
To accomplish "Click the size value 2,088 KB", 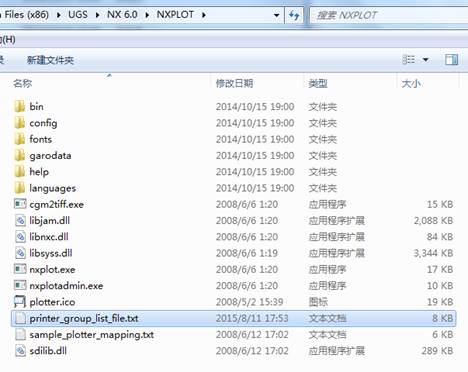I will [433, 220].
